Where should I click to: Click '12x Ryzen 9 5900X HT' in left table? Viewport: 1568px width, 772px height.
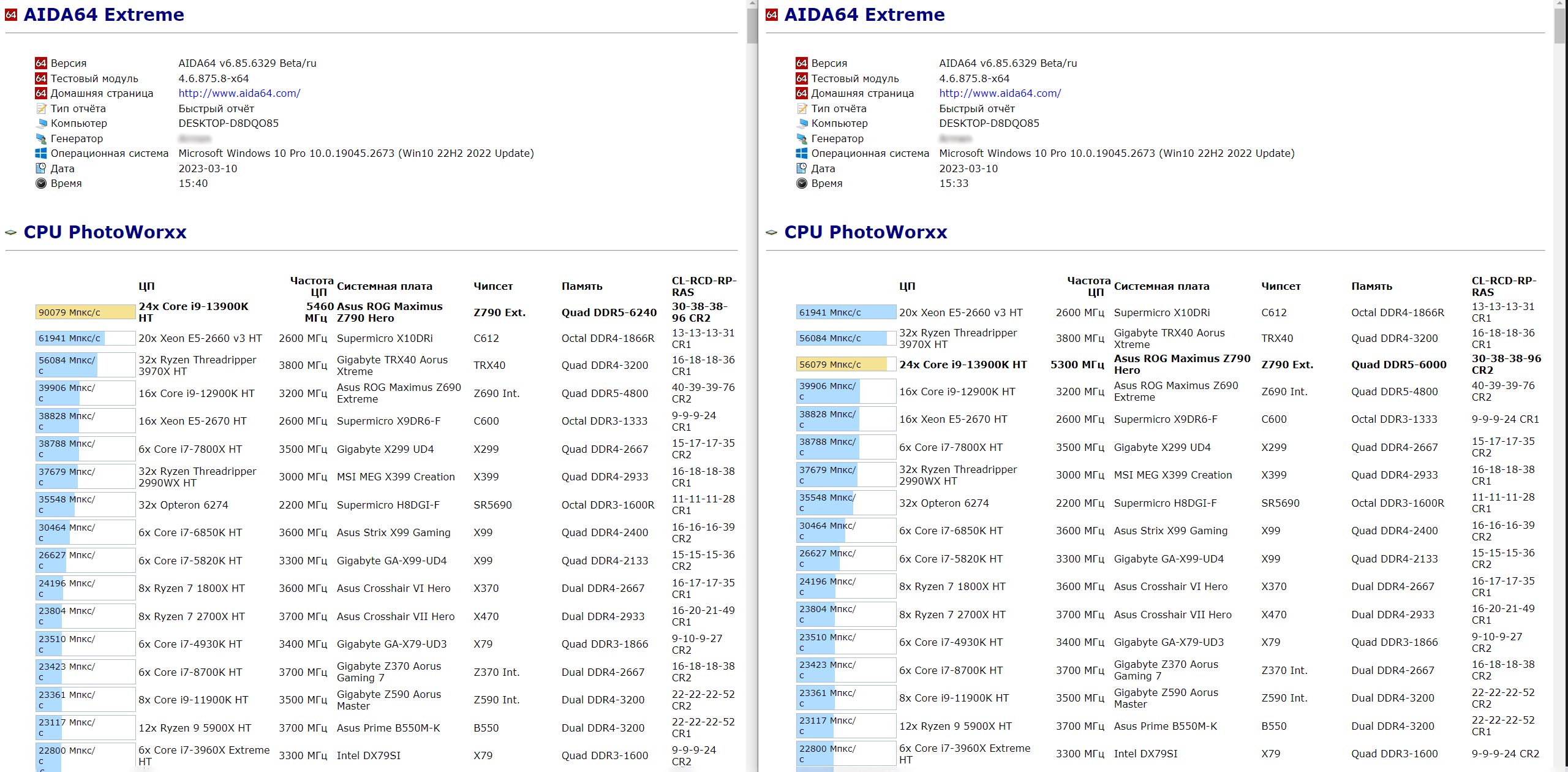click(195, 728)
